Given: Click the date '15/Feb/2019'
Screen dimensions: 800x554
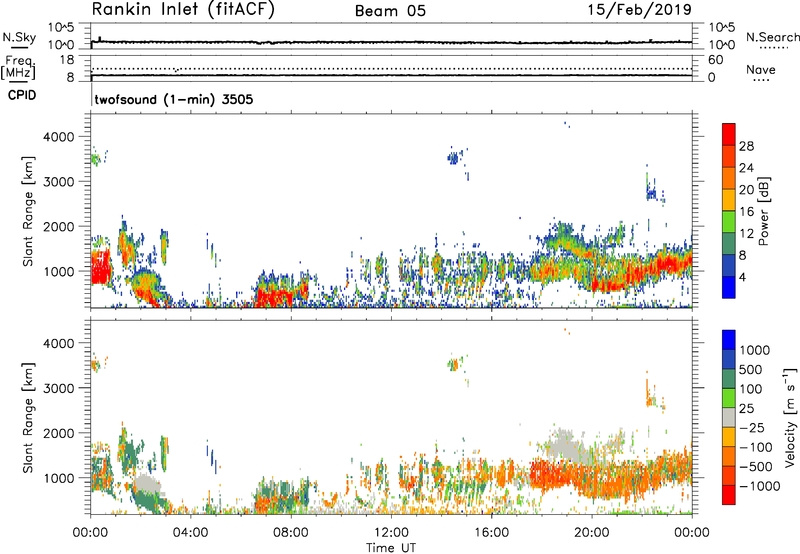Looking at the screenshot, I should [x=640, y=9].
